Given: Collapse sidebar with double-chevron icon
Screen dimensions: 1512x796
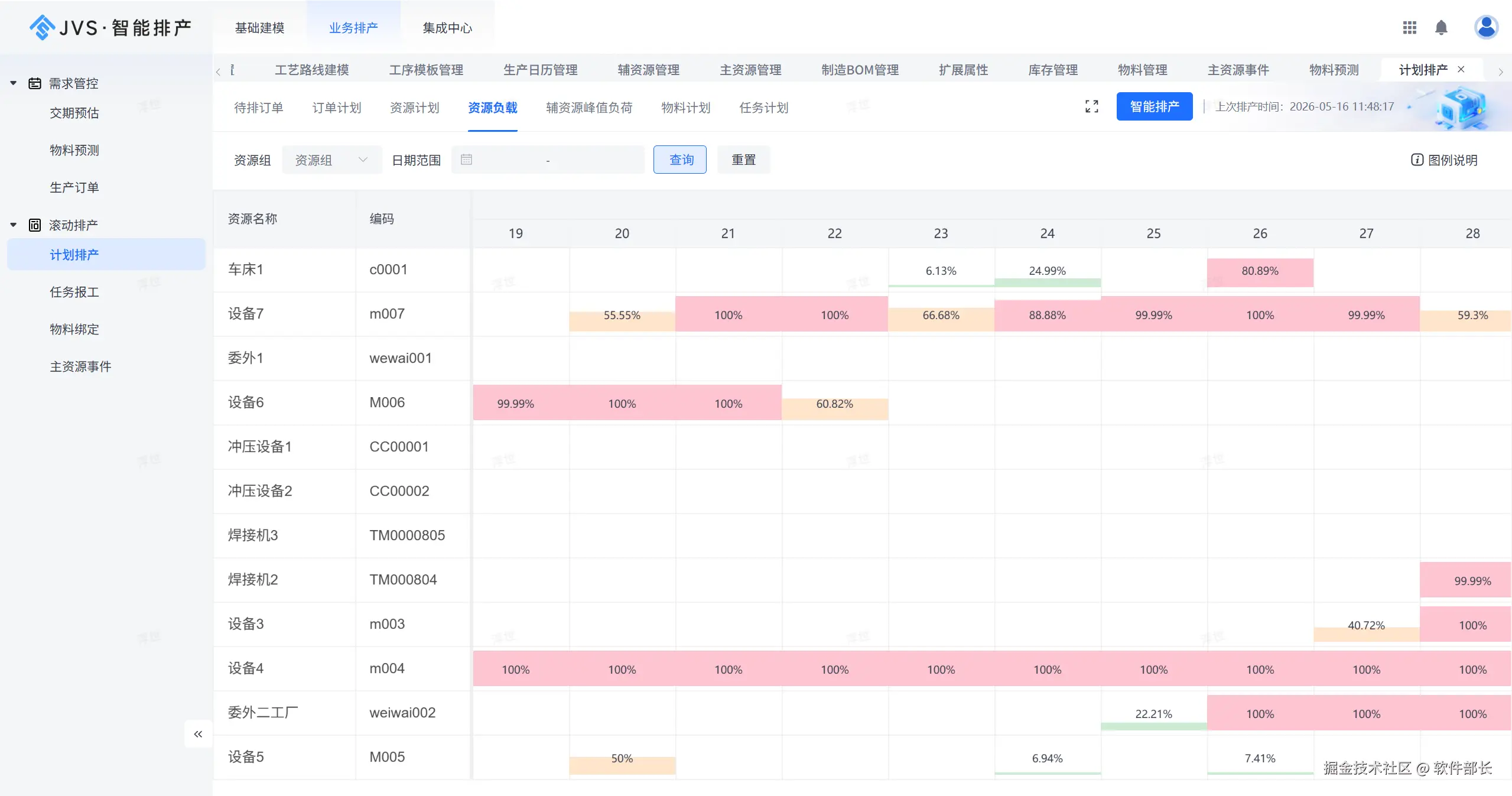Looking at the screenshot, I should pos(198,734).
